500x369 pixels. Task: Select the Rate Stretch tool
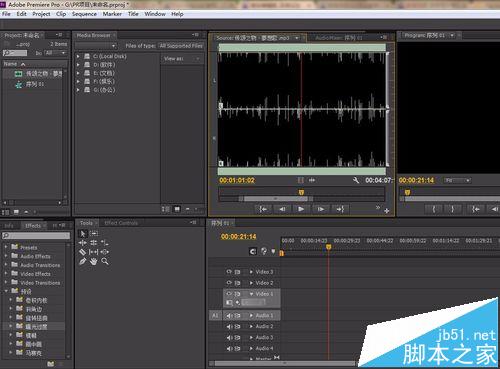105,243
